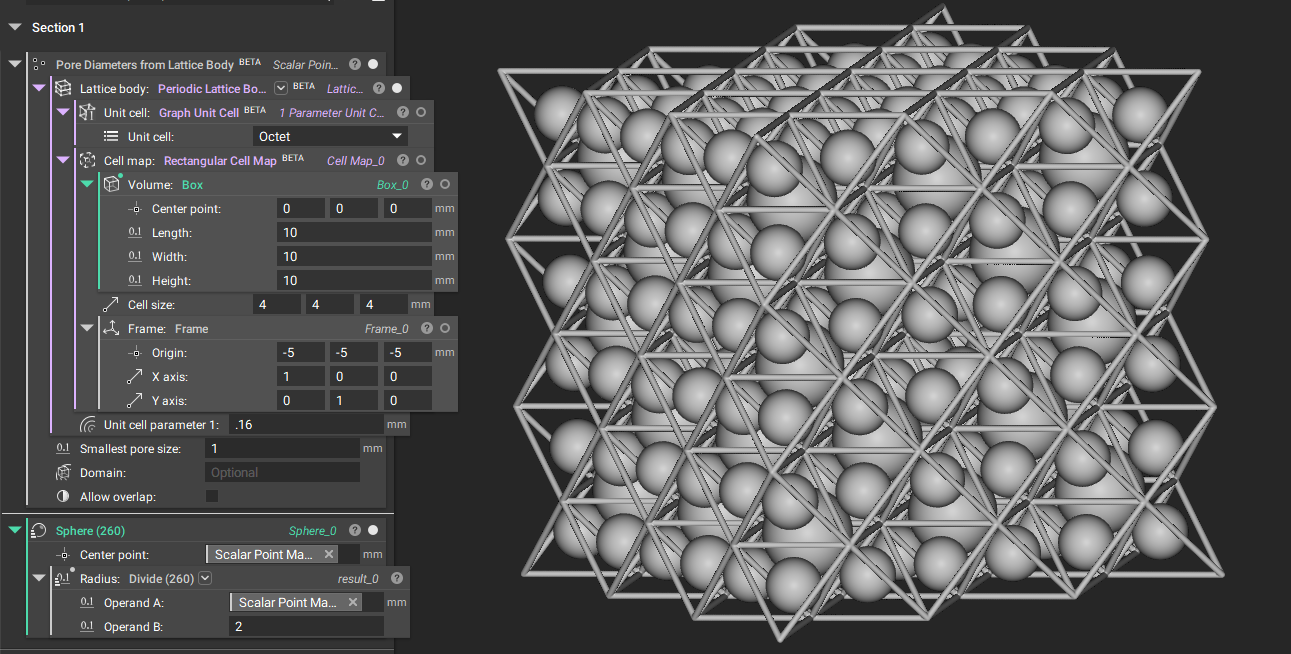Collapse the Graph Unit Cell block
The image size is (1291, 654).
[62, 112]
